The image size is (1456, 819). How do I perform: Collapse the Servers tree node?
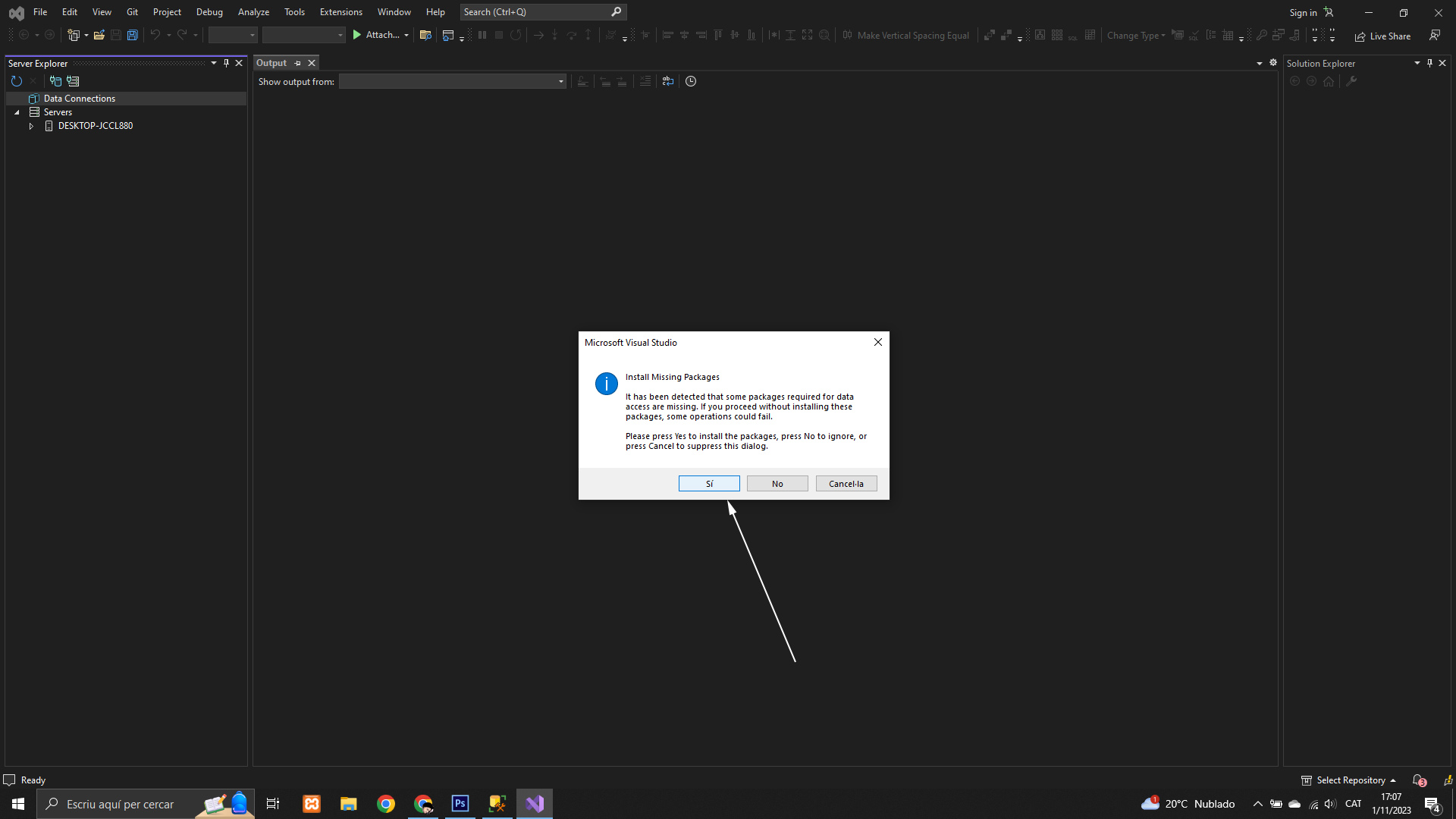click(x=17, y=112)
